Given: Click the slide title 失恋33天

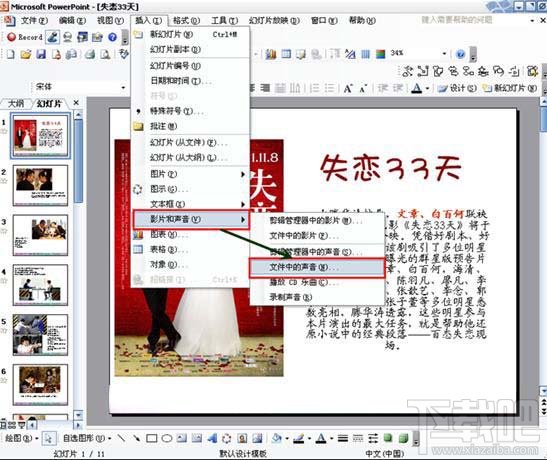Looking at the screenshot, I should click(x=390, y=168).
